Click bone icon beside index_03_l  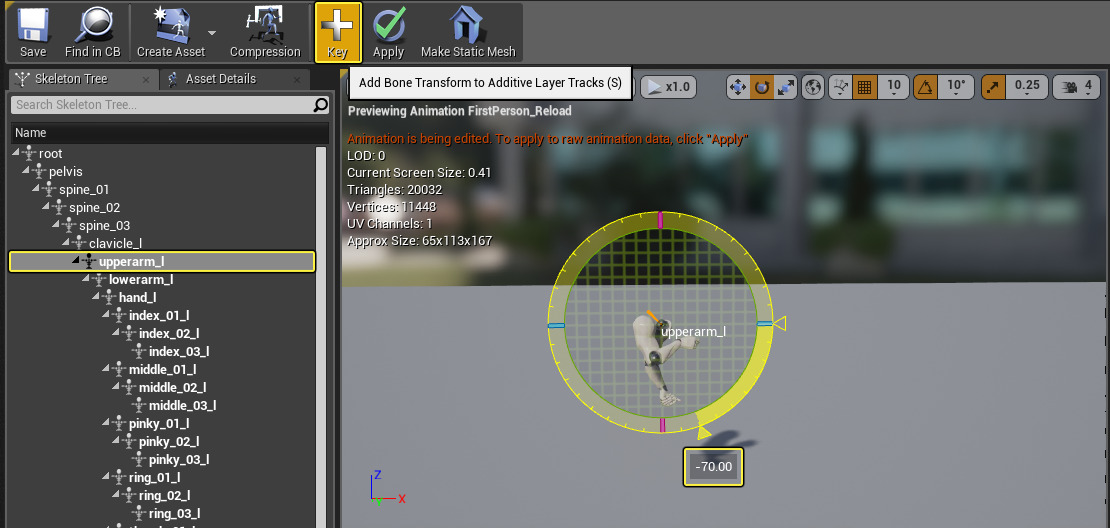[138, 351]
